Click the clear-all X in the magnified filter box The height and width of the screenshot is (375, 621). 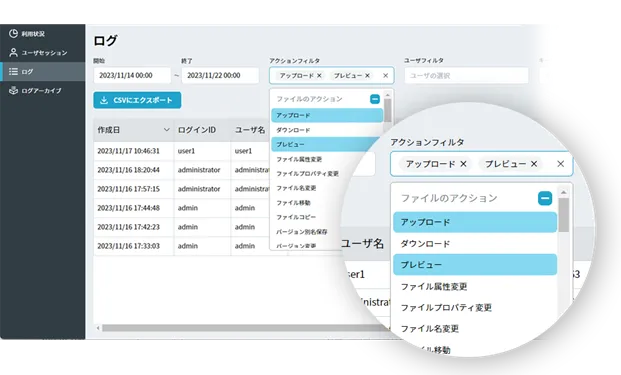click(x=560, y=164)
